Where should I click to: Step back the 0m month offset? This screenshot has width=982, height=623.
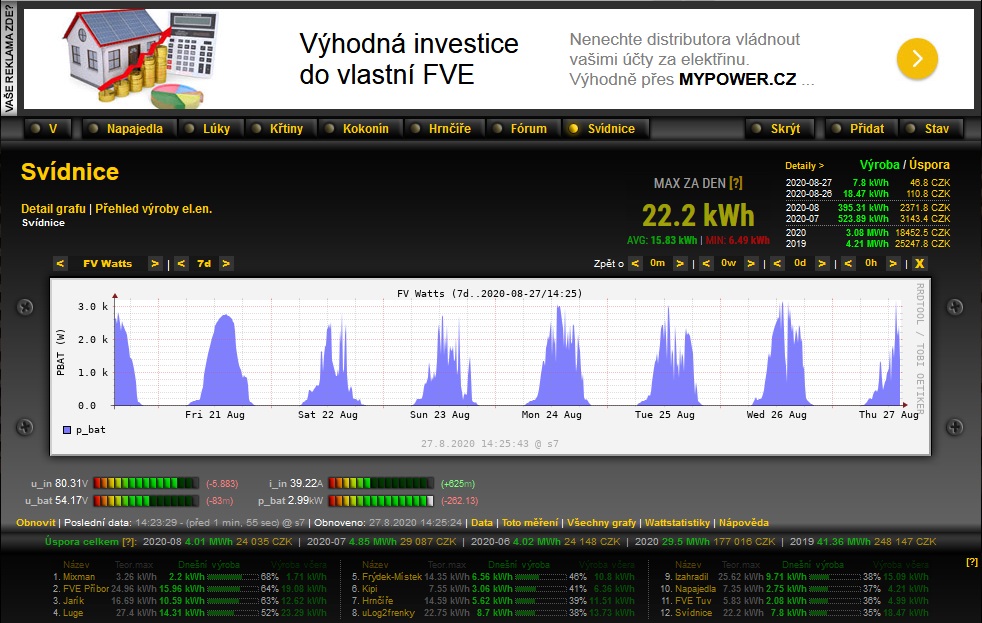pyautogui.click(x=635, y=264)
